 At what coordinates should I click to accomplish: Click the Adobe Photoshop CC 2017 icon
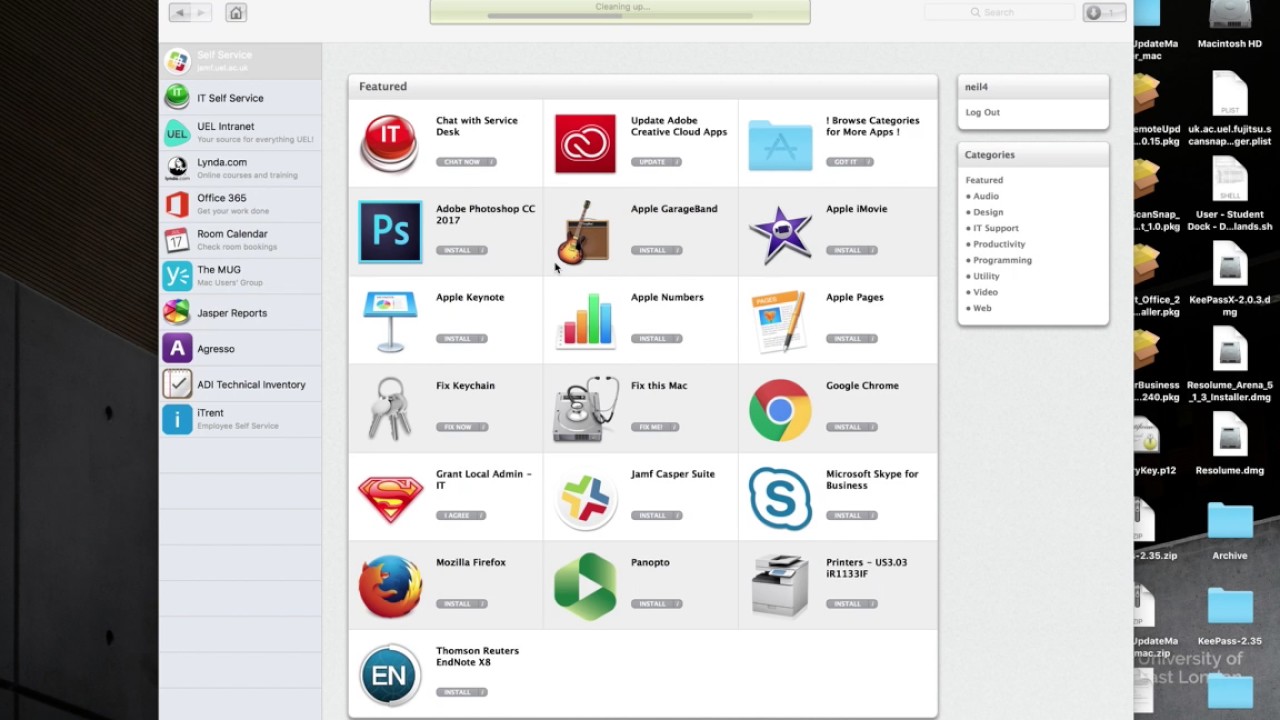tap(390, 232)
